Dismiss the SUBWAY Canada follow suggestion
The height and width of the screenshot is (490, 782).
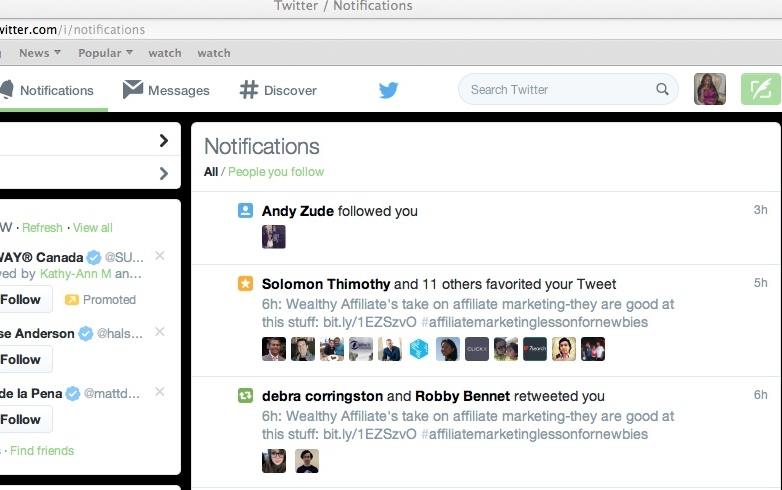160,256
